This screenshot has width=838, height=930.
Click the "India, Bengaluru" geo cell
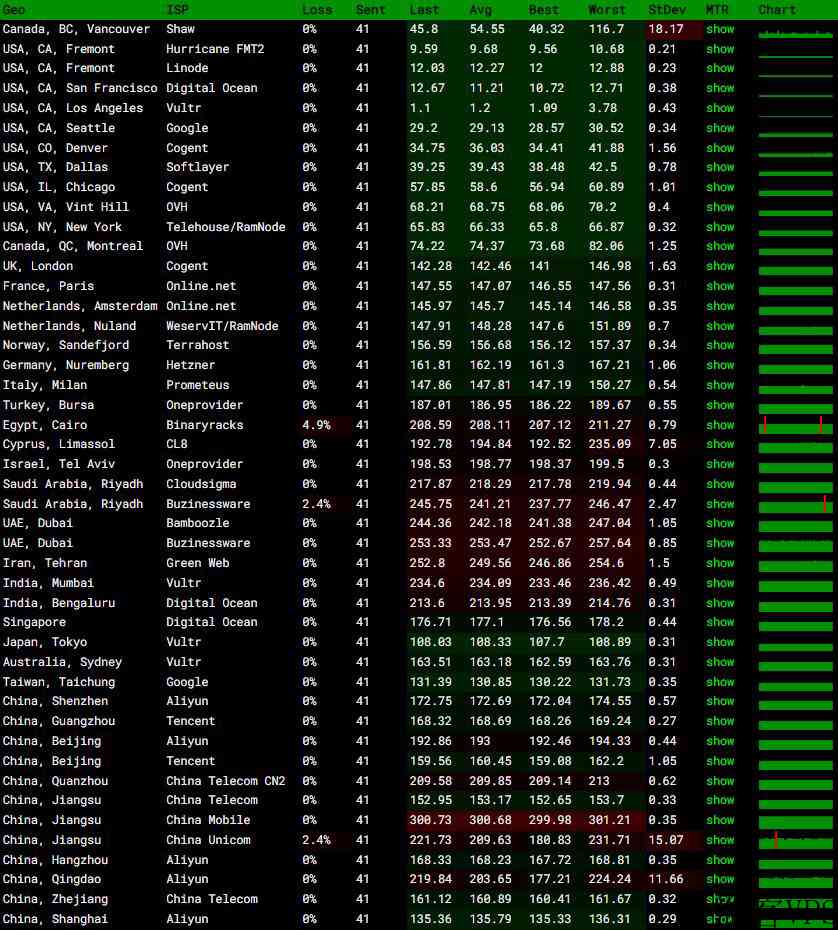(x=59, y=603)
